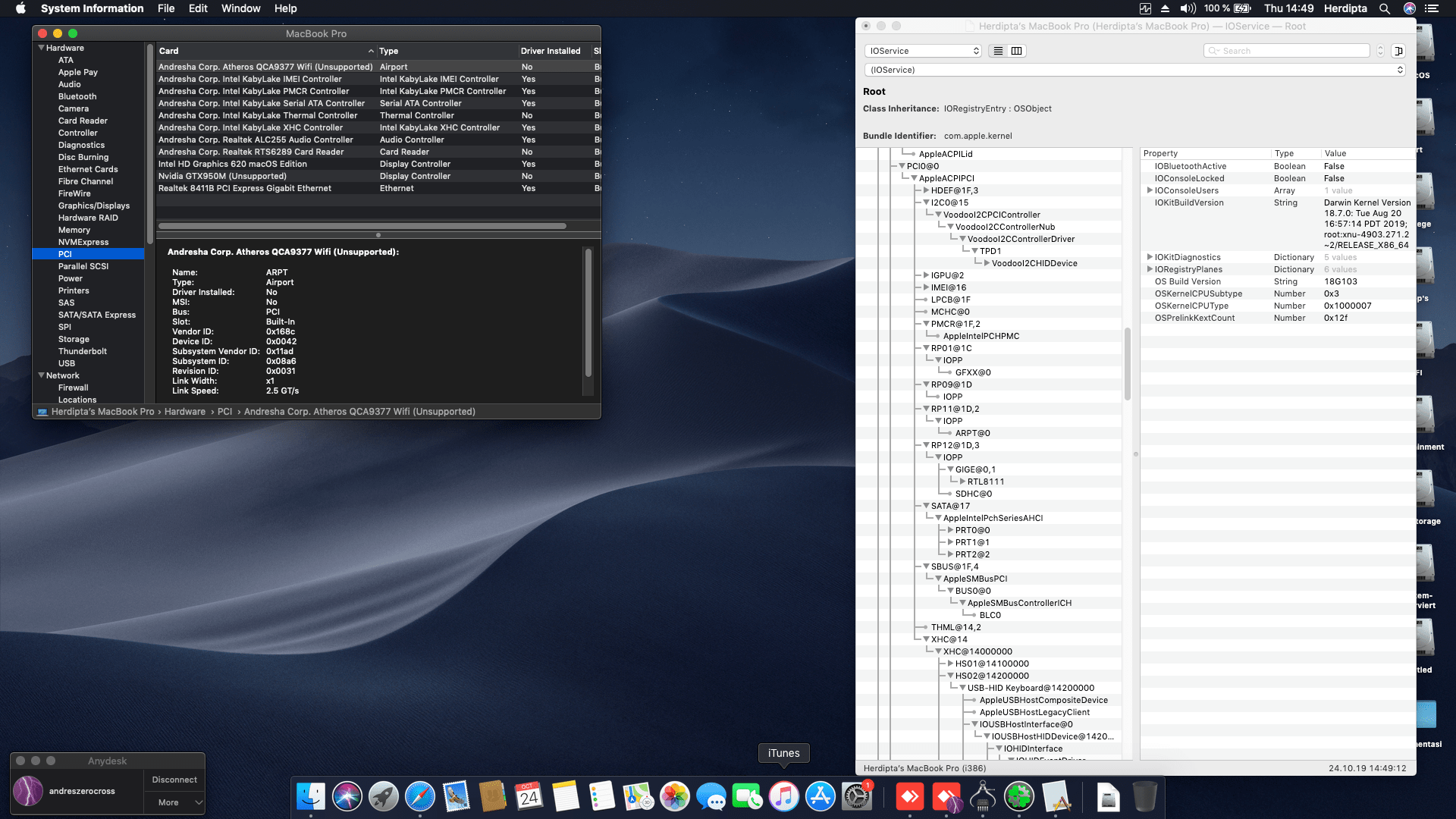
Task: Switch to list view in IORegistryExplorer
Action: [x=999, y=50]
